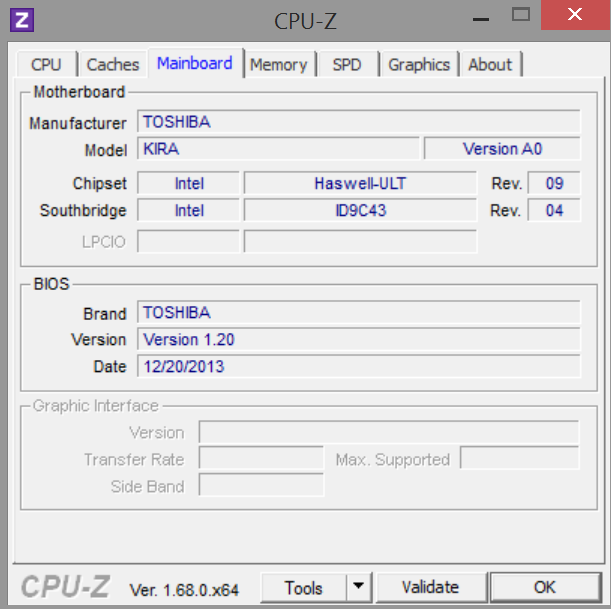Click the BIOS Version 1.20 field
Viewport: 611px width, 609px height.
(x=358, y=339)
